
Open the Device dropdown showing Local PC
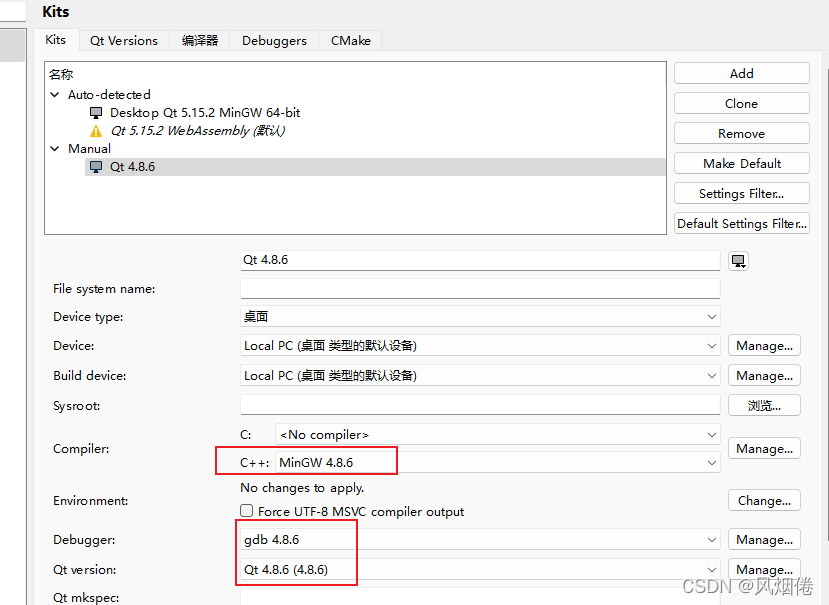480,346
